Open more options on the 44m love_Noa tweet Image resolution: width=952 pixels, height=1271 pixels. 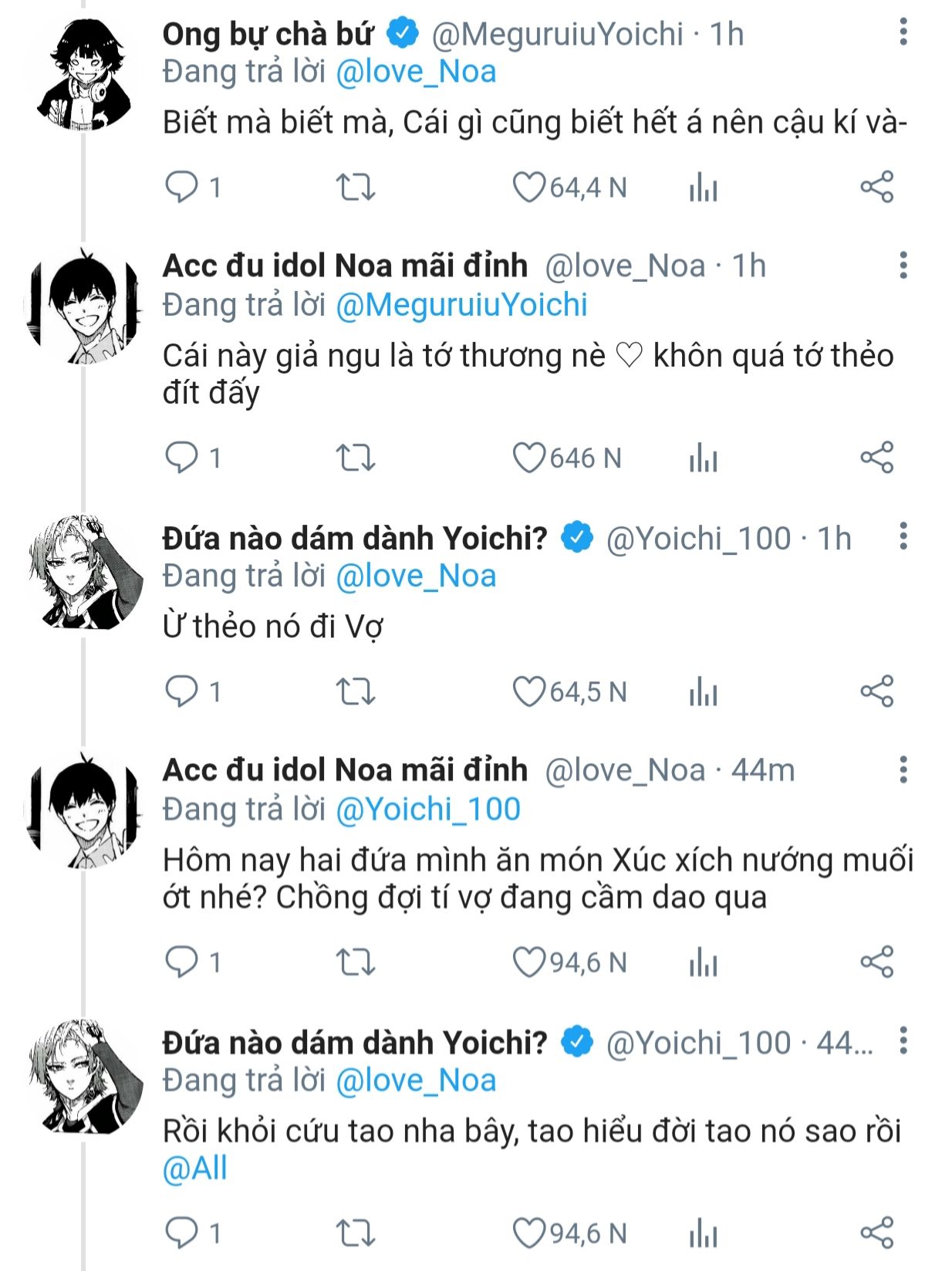tap(903, 769)
